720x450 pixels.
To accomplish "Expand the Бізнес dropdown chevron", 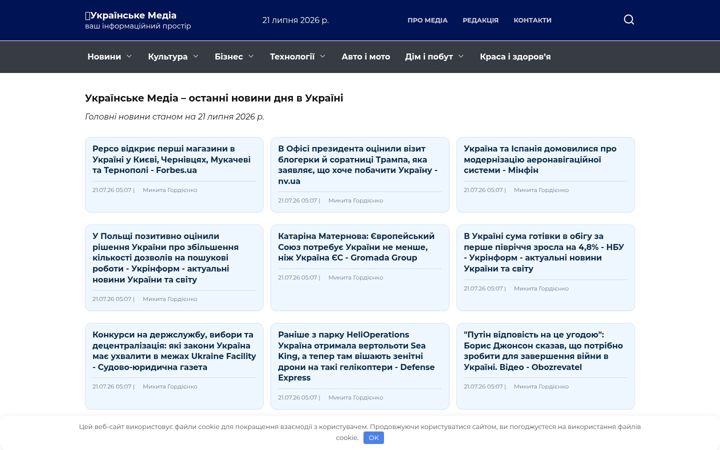I will tap(251, 56).
